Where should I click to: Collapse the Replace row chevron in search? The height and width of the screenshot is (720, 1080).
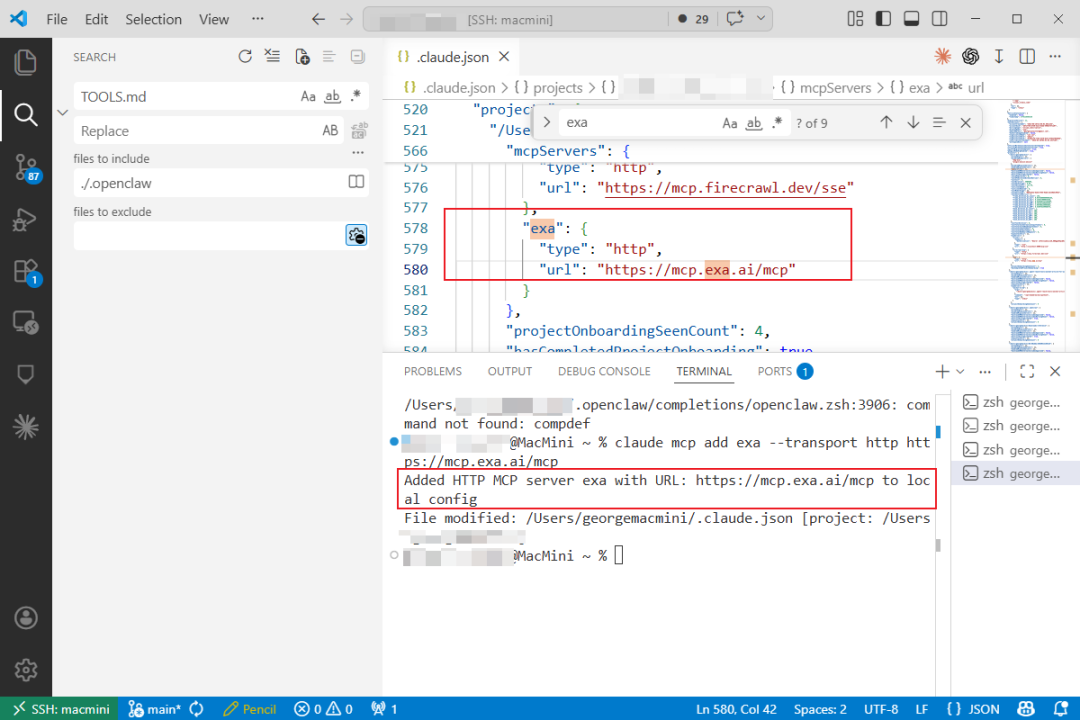63,112
